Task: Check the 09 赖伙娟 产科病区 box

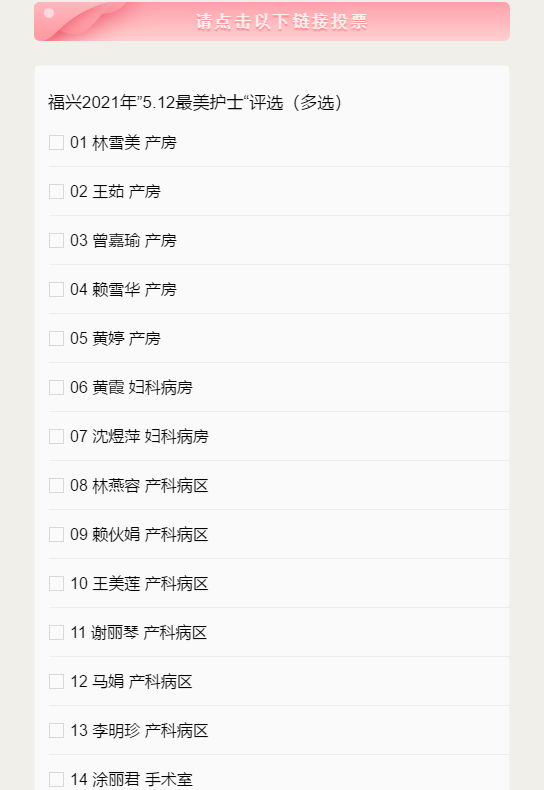Action: coord(56,535)
